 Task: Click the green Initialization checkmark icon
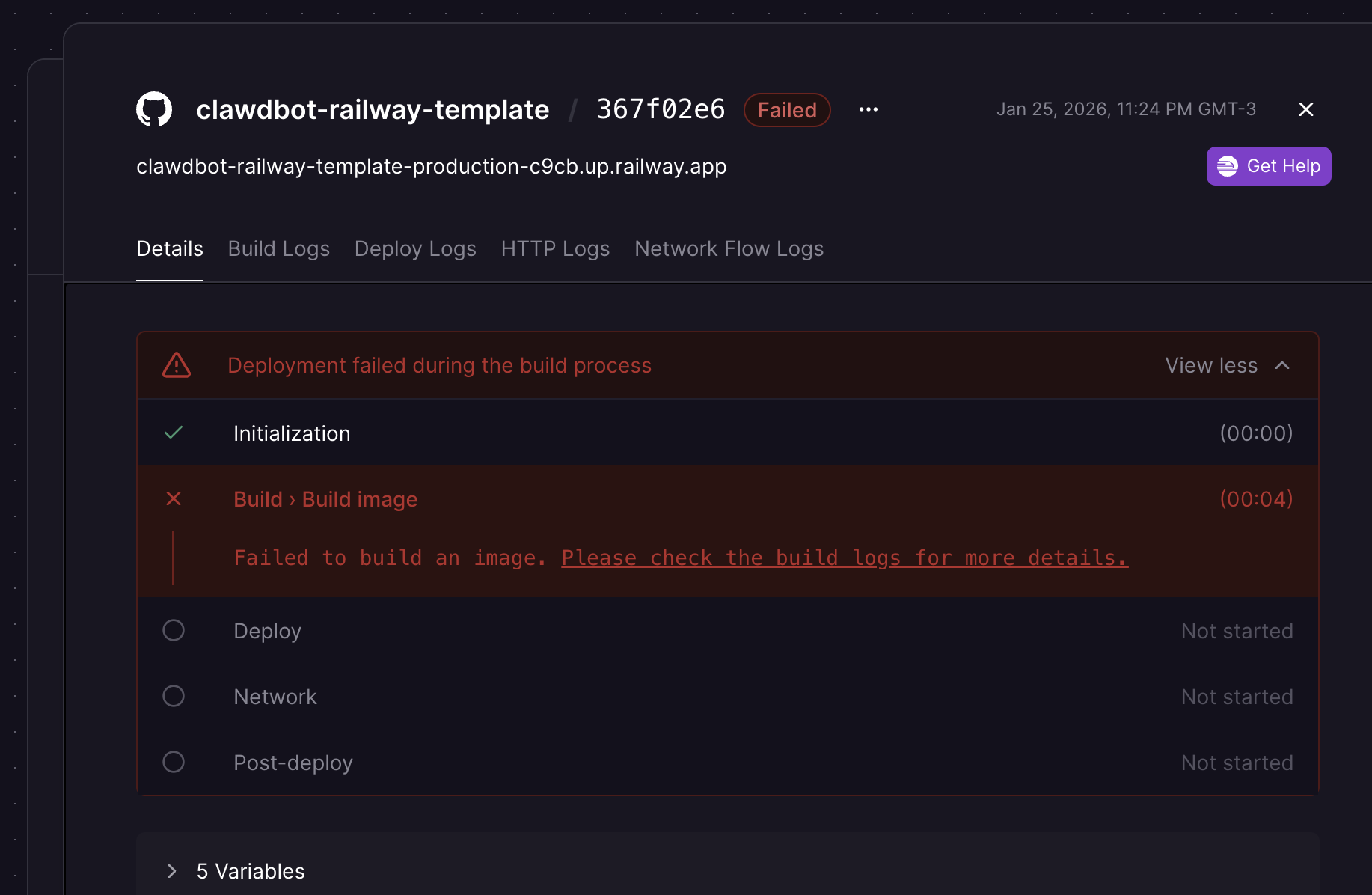point(174,433)
